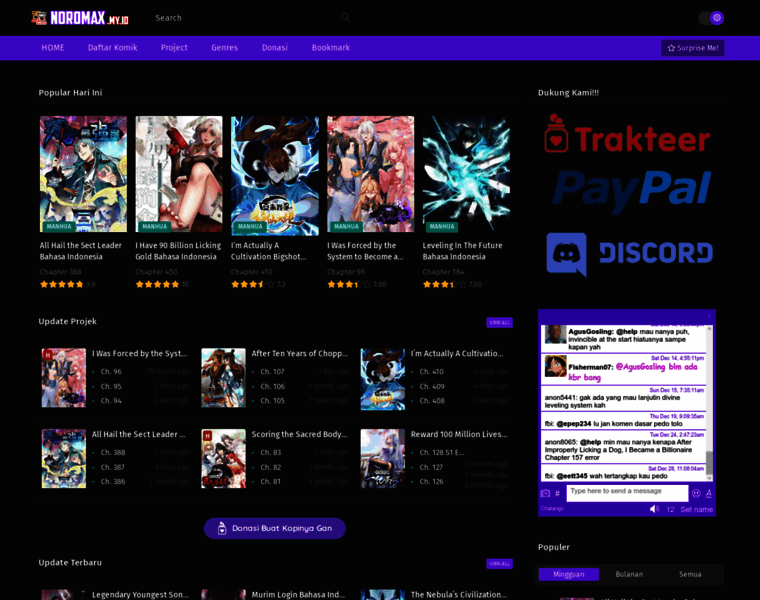Open Leveling In The Future cover

[466, 174]
